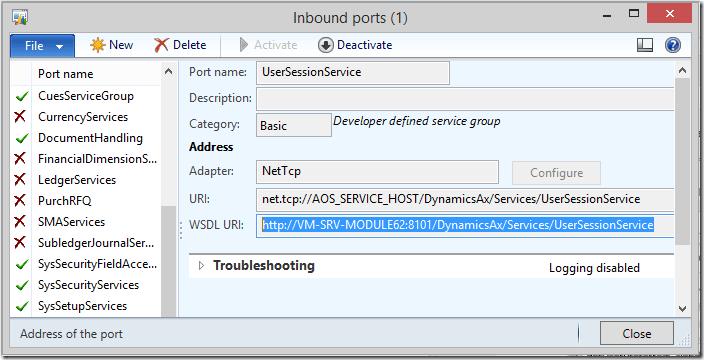Select SysSecurityServices port

tap(88, 285)
